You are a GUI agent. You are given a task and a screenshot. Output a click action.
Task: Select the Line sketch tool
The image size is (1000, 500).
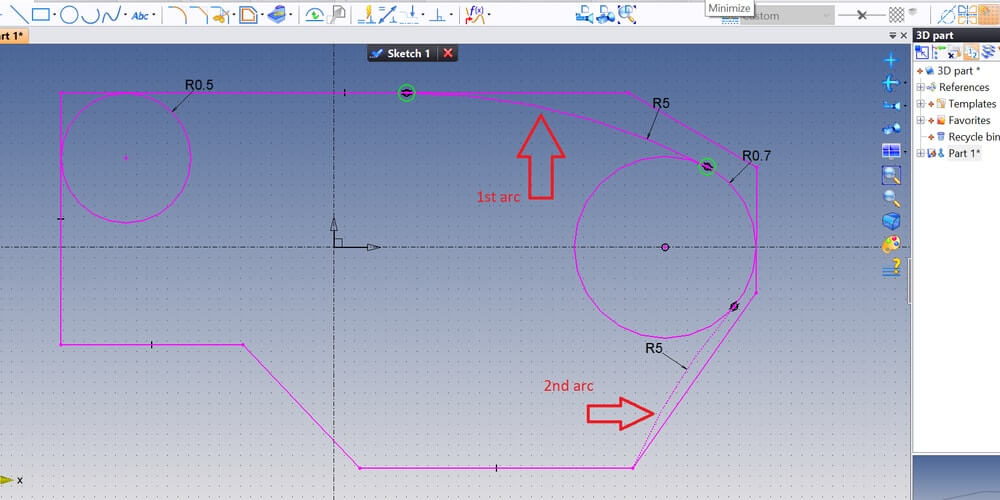point(19,15)
